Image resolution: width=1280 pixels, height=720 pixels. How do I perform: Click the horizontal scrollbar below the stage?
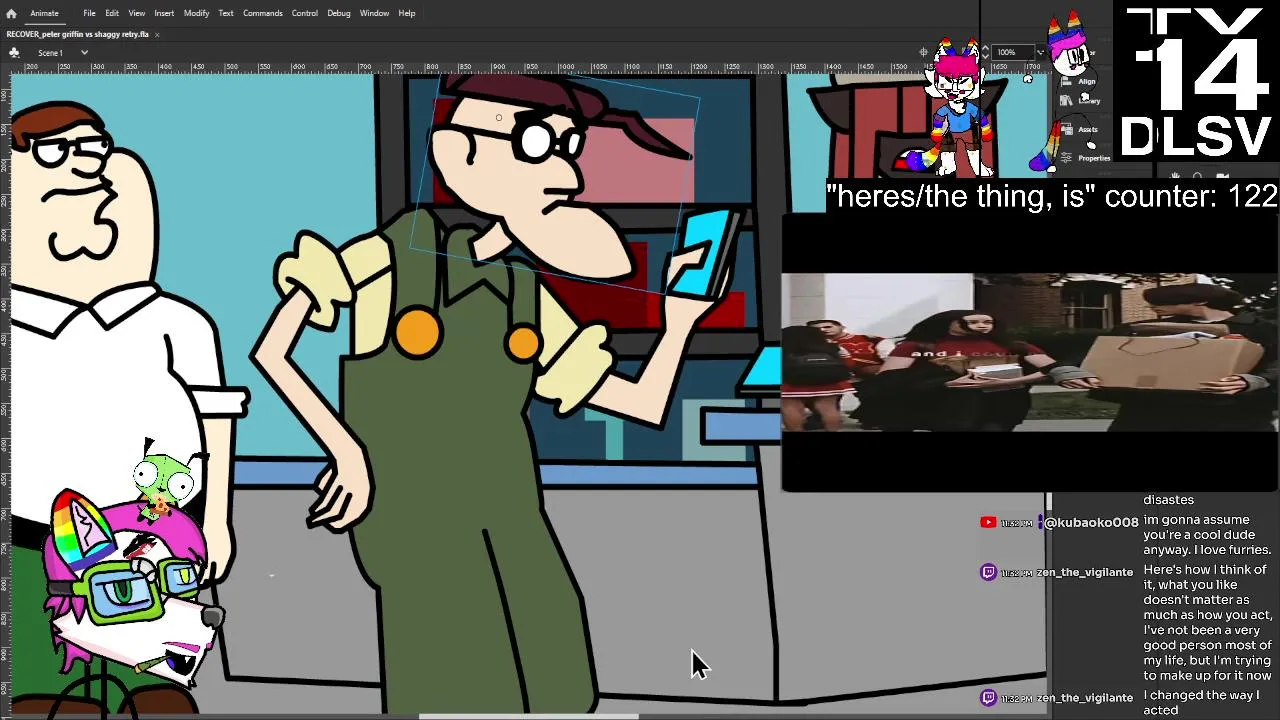[x=528, y=716]
